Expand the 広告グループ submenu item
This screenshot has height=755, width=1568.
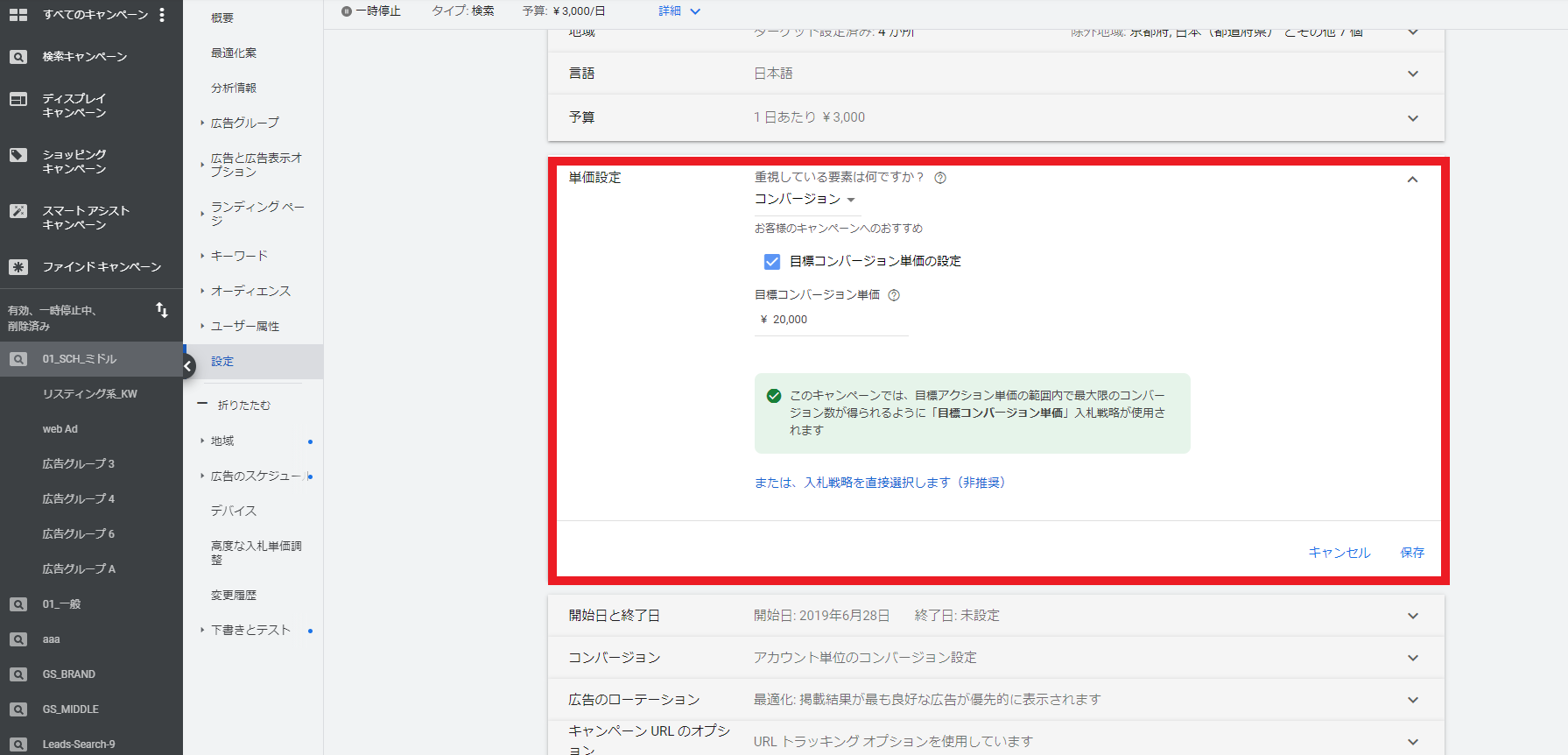tap(245, 123)
